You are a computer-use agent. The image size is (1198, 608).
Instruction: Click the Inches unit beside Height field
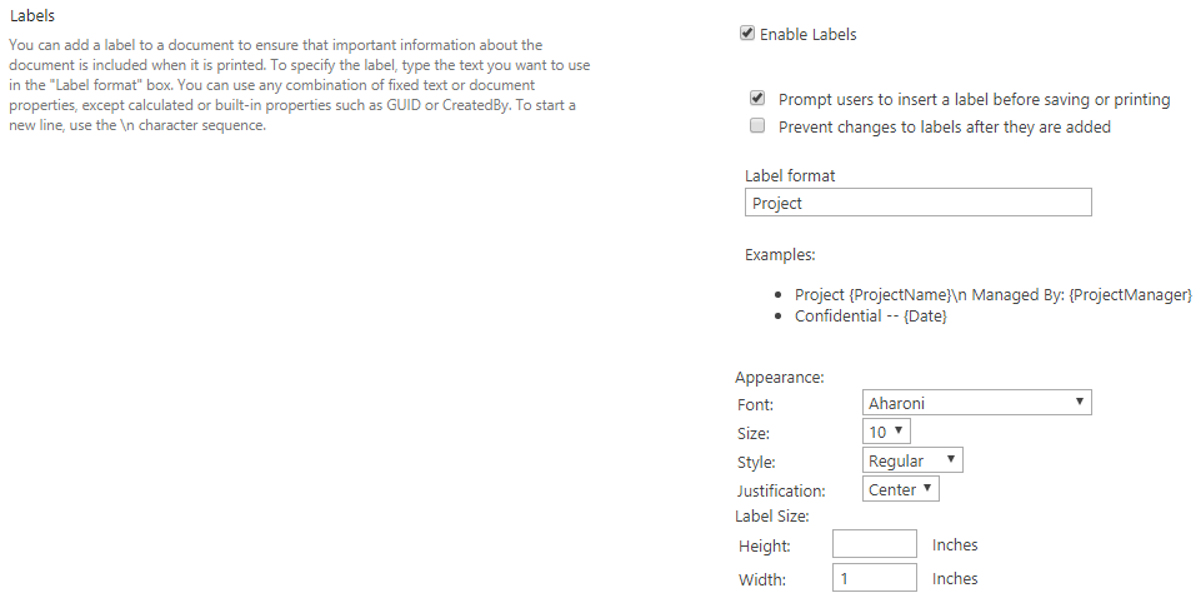955,545
